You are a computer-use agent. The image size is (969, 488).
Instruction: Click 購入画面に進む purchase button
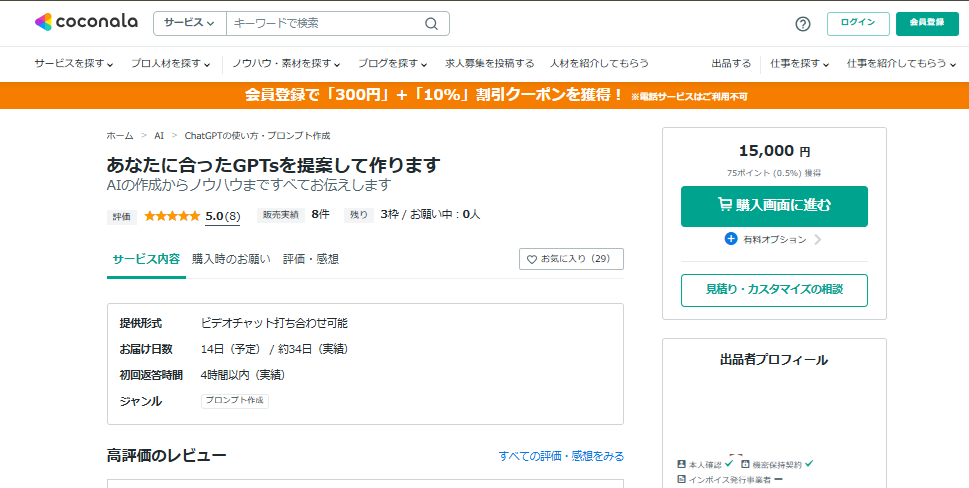[774, 206]
